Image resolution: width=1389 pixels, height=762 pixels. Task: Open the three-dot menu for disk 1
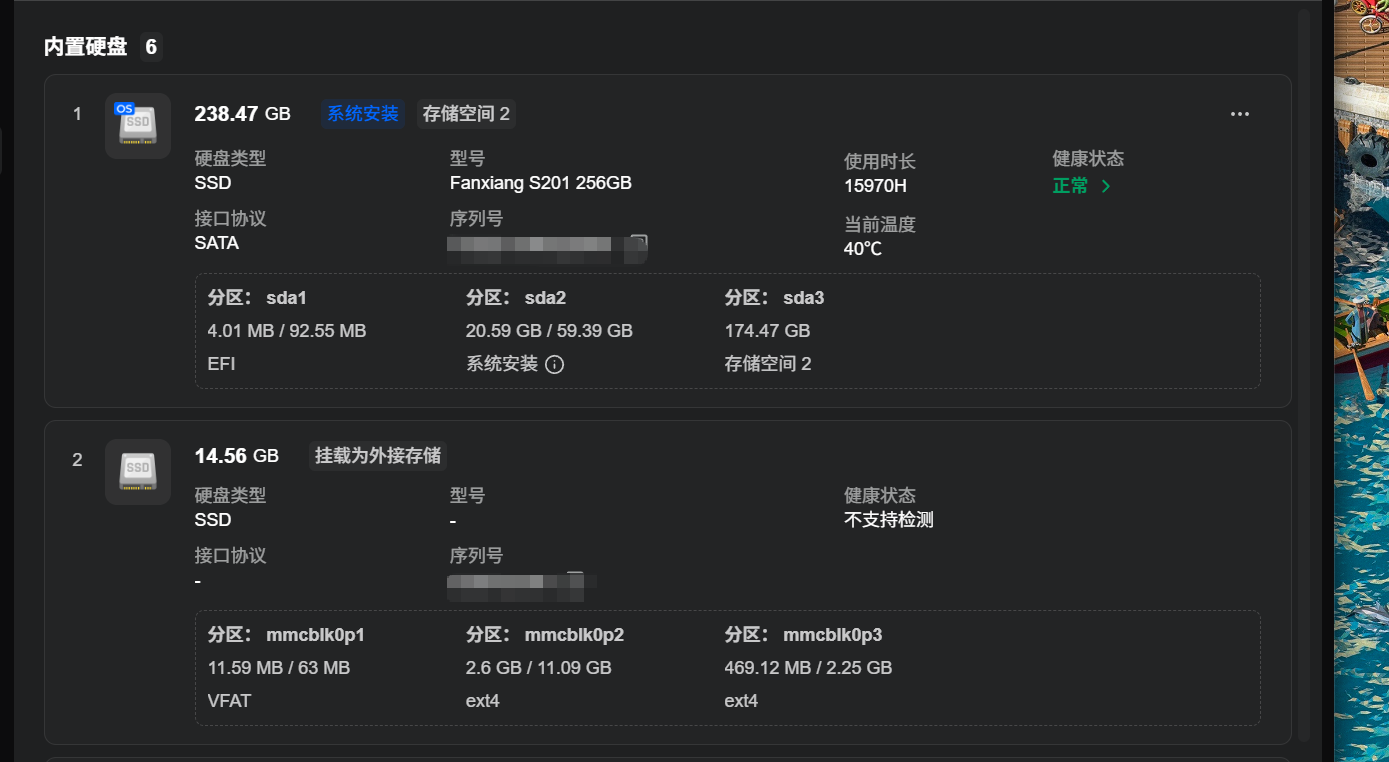pyautogui.click(x=1240, y=114)
